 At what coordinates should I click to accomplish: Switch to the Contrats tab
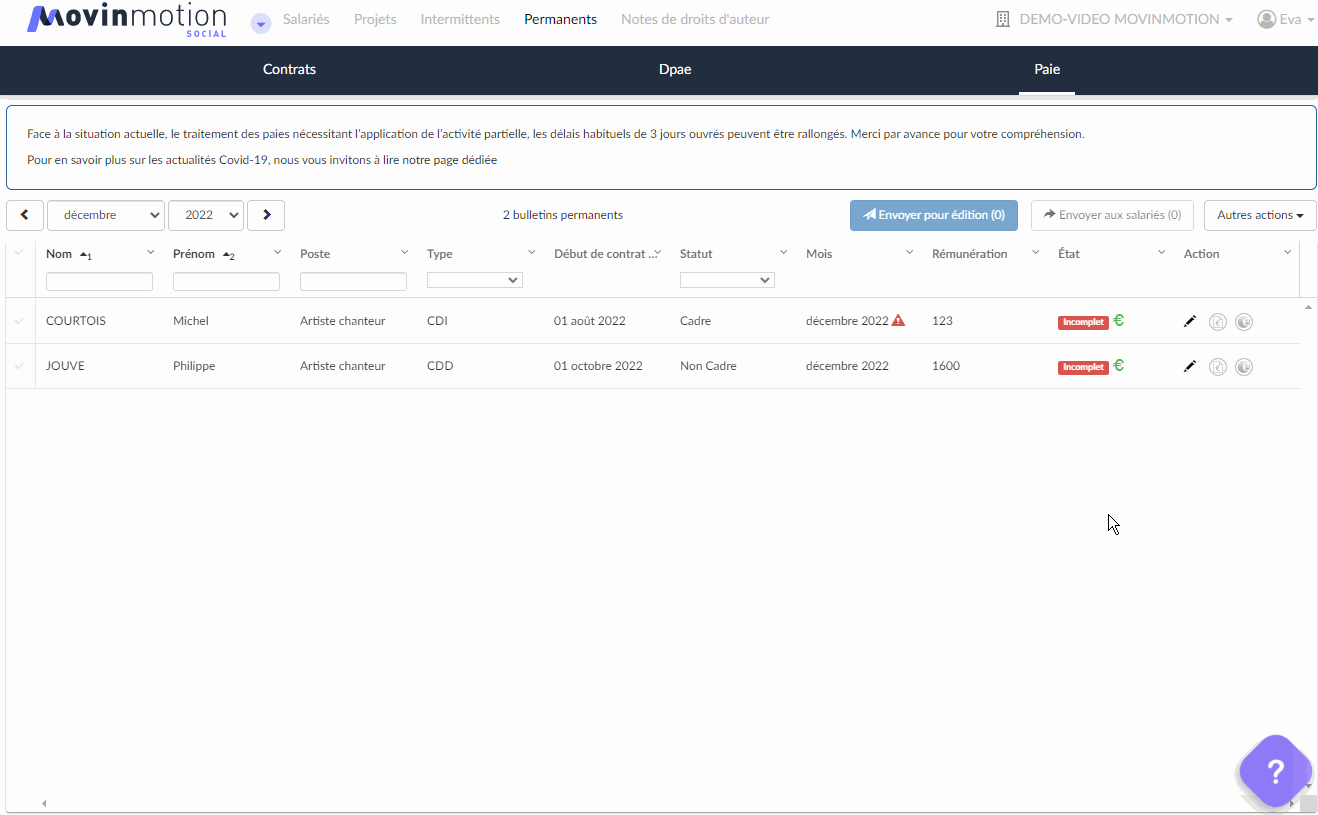[x=289, y=70]
